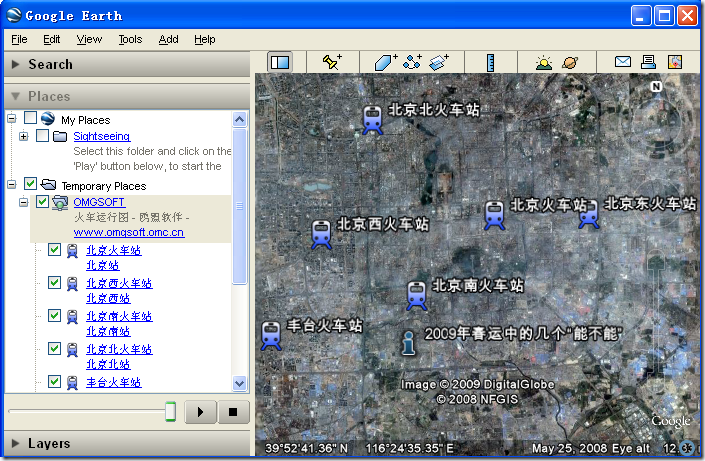This screenshot has height=461, width=705.
Task: Click the My Places globe icon
Action: click(x=48, y=119)
